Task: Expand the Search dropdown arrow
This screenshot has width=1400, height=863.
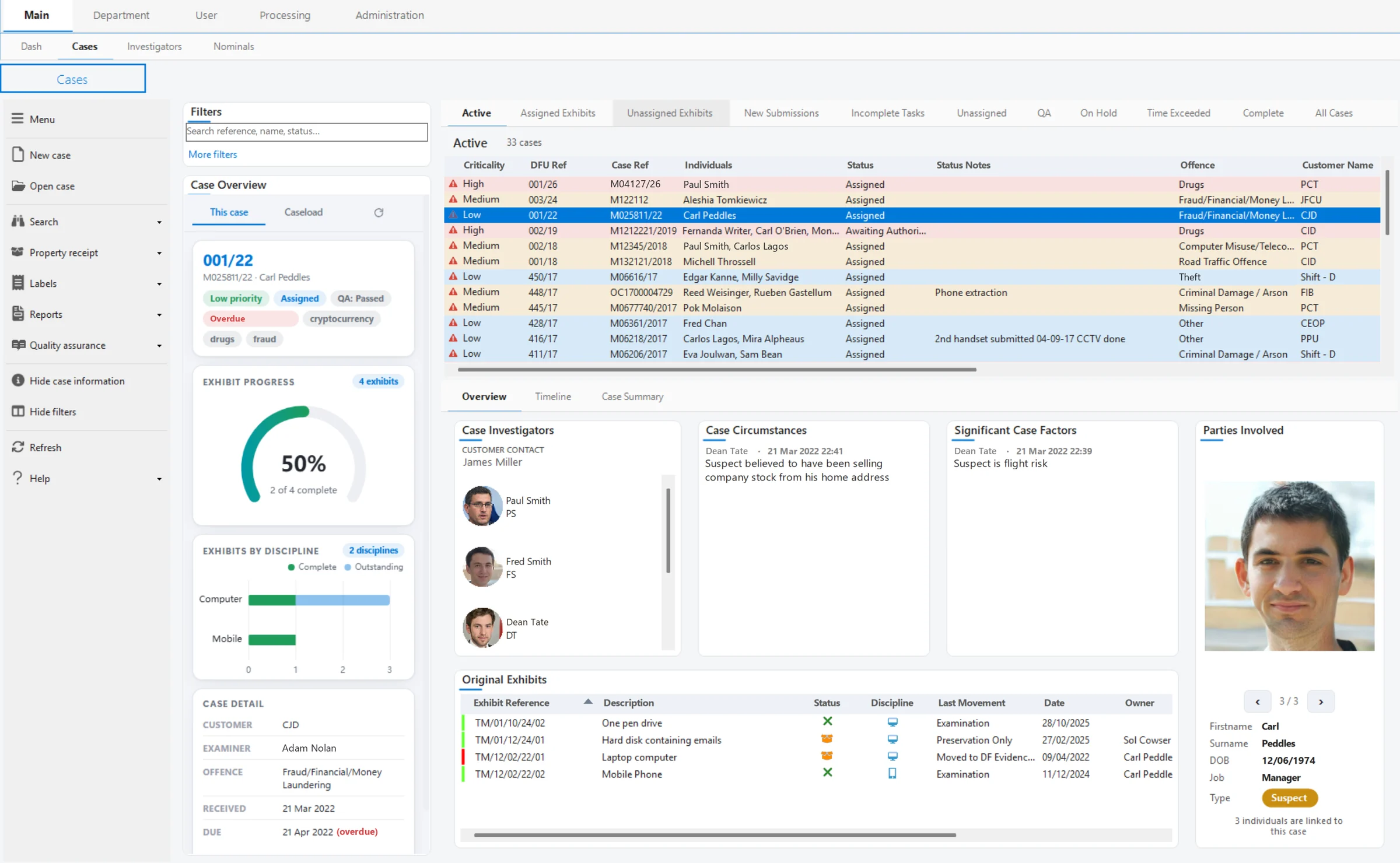Action: [x=159, y=222]
